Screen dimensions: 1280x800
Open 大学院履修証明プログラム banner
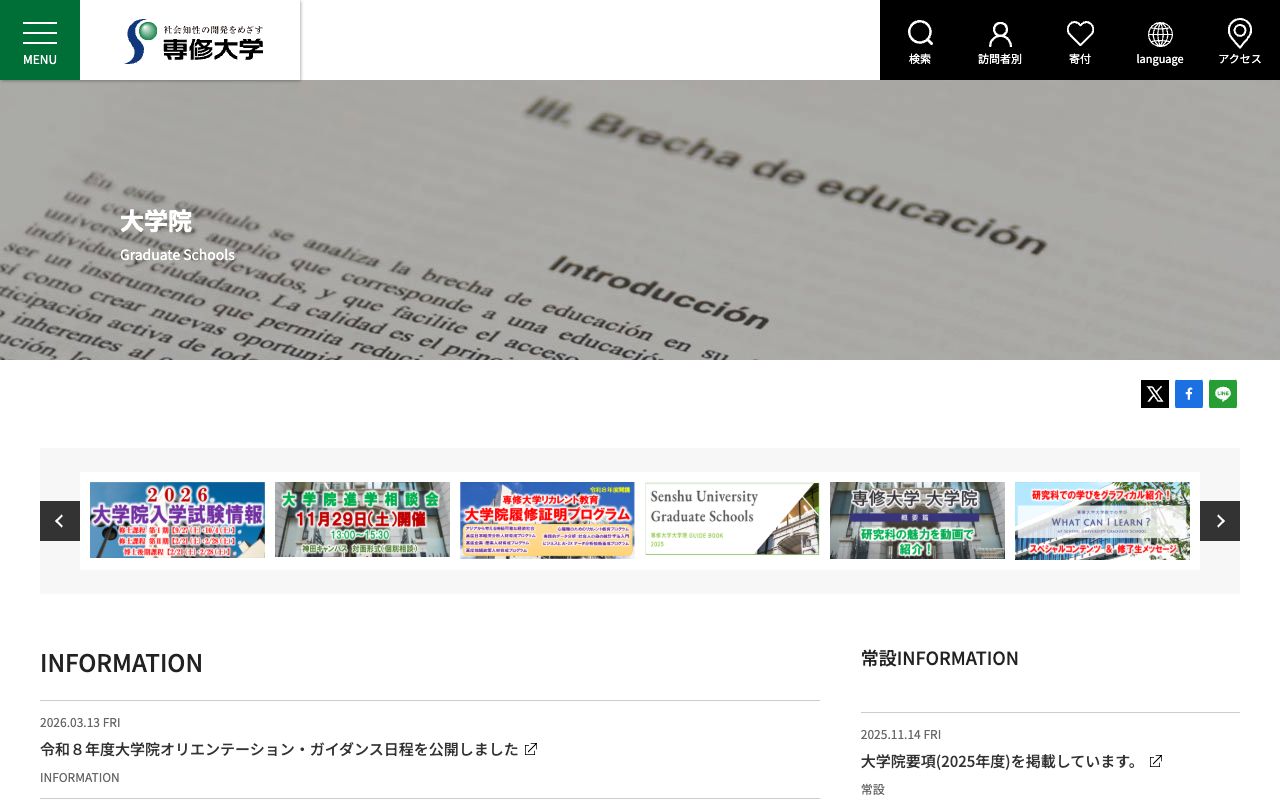pos(547,520)
